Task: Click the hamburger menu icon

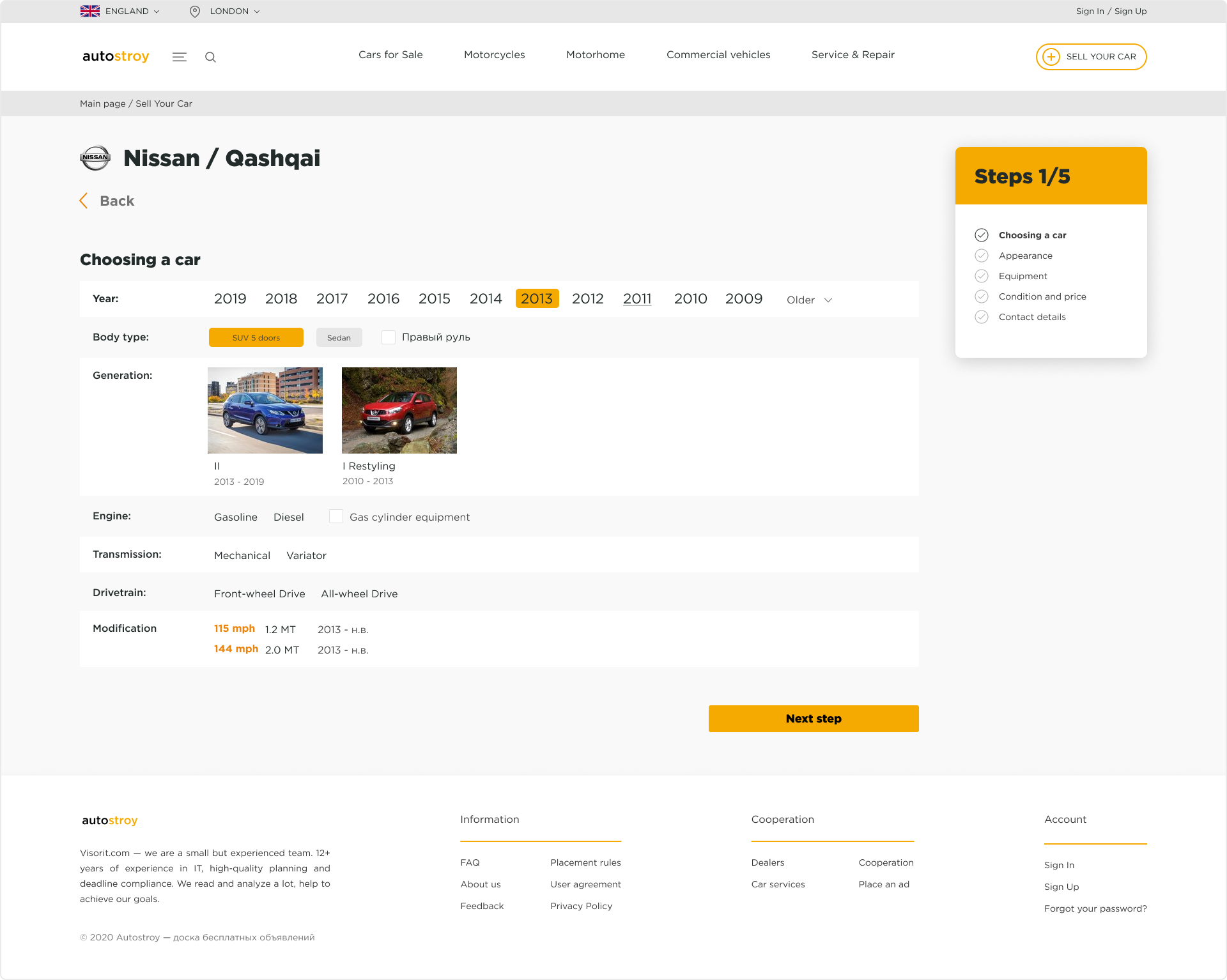Action: click(x=180, y=57)
